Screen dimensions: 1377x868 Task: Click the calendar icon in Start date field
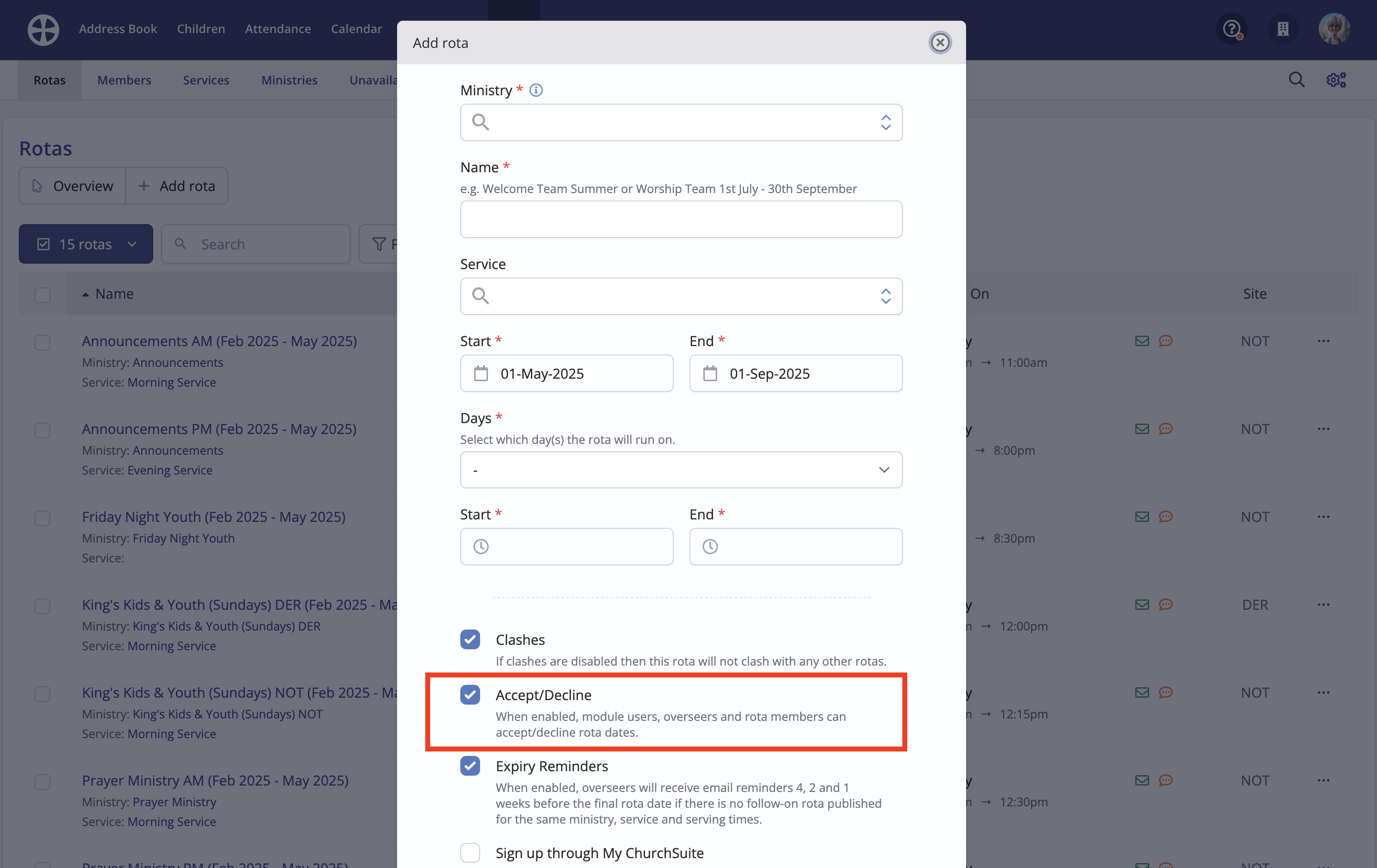[481, 373]
